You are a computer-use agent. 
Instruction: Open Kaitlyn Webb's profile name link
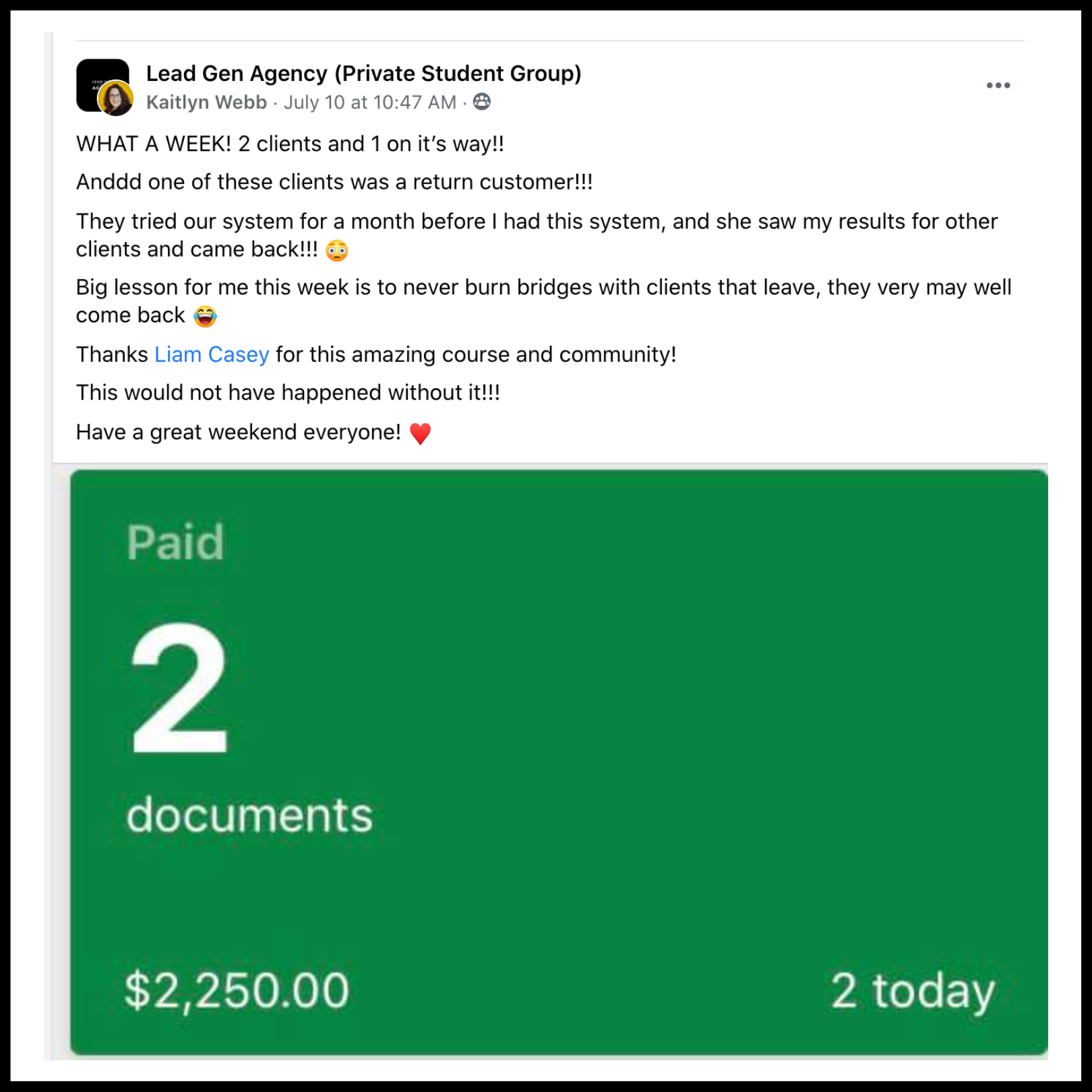(206, 102)
